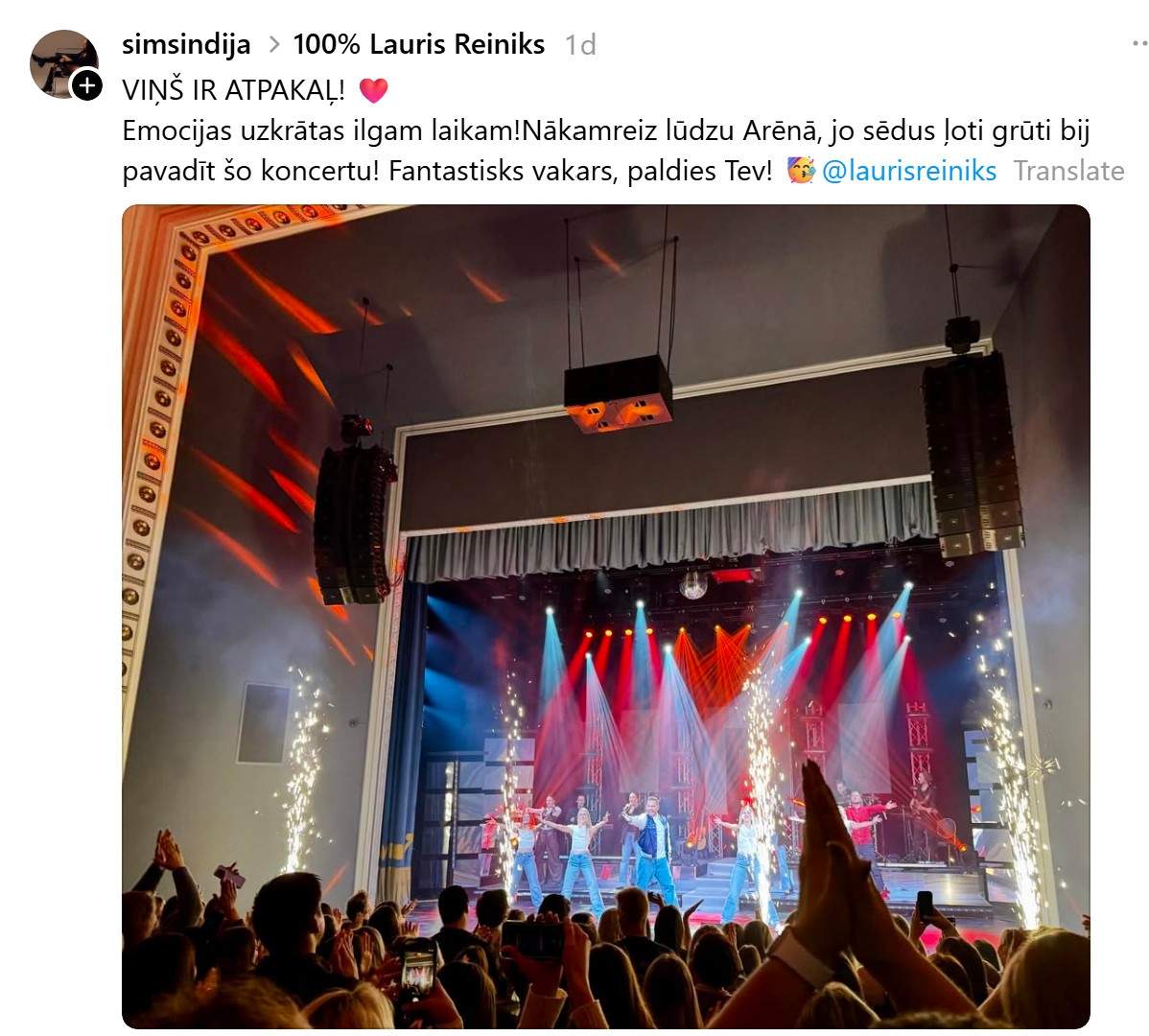Follow simsindija via the plus badge
This screenshot has height=1036, width=1149.
pyautogui.click(x=86, y=85)
